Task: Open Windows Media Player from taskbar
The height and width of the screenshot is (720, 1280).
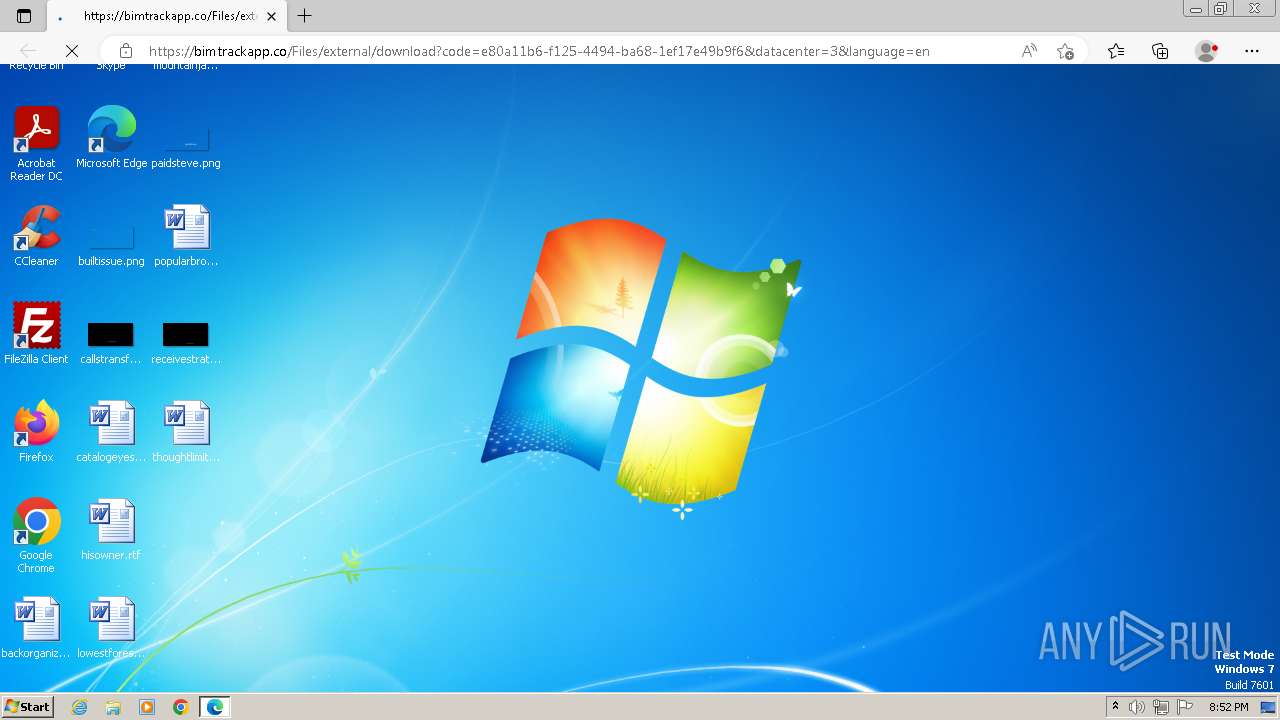Action: click(x=147, y=707)
